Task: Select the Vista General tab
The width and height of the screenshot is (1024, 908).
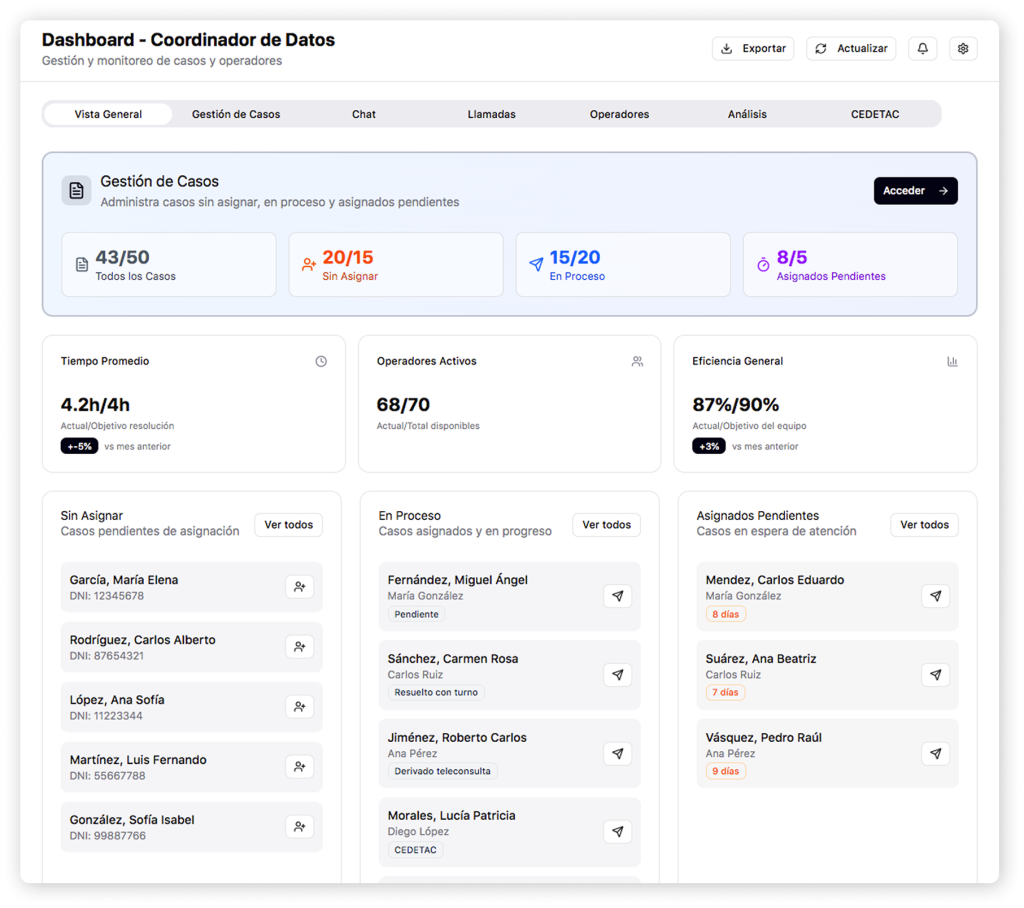Action: pos(108,114)
